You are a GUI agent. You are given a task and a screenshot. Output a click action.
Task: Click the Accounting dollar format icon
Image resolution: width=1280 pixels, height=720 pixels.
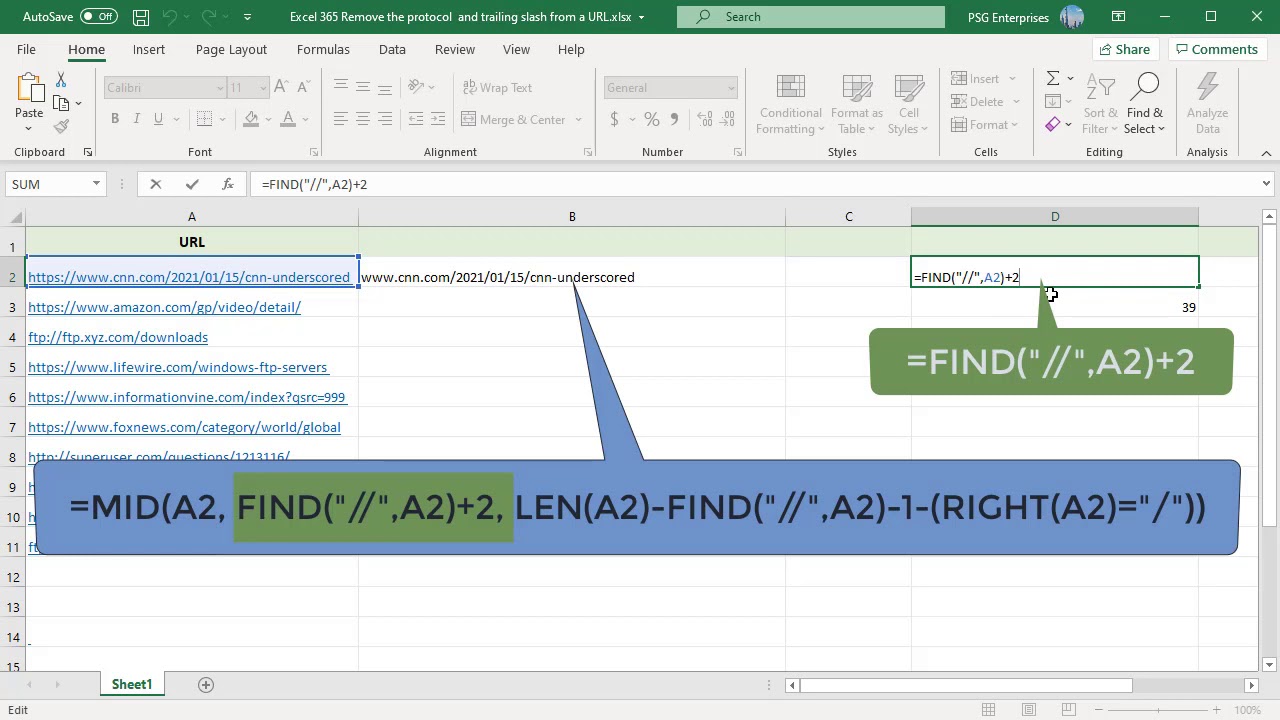[614, 119]
